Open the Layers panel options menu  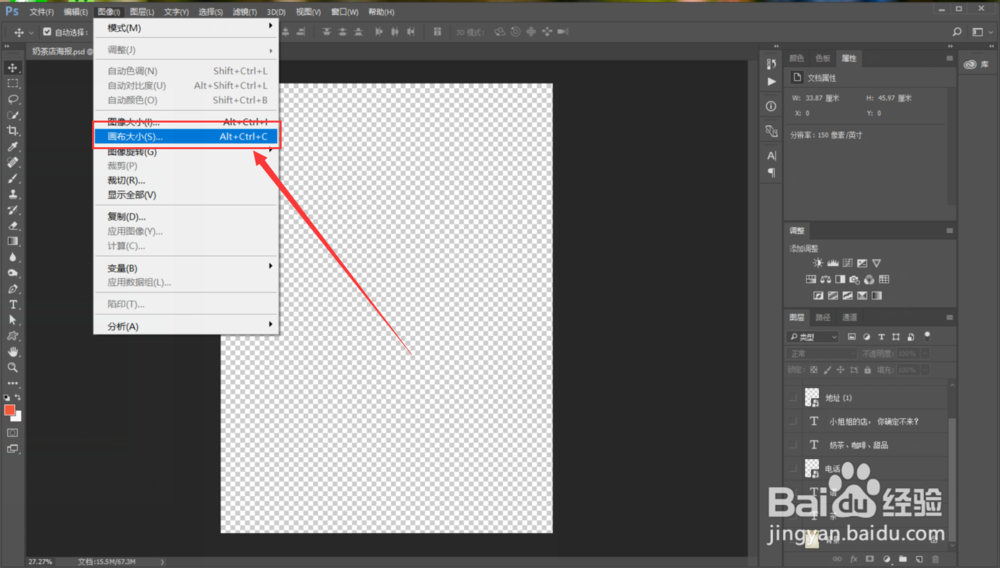[949, 317]
